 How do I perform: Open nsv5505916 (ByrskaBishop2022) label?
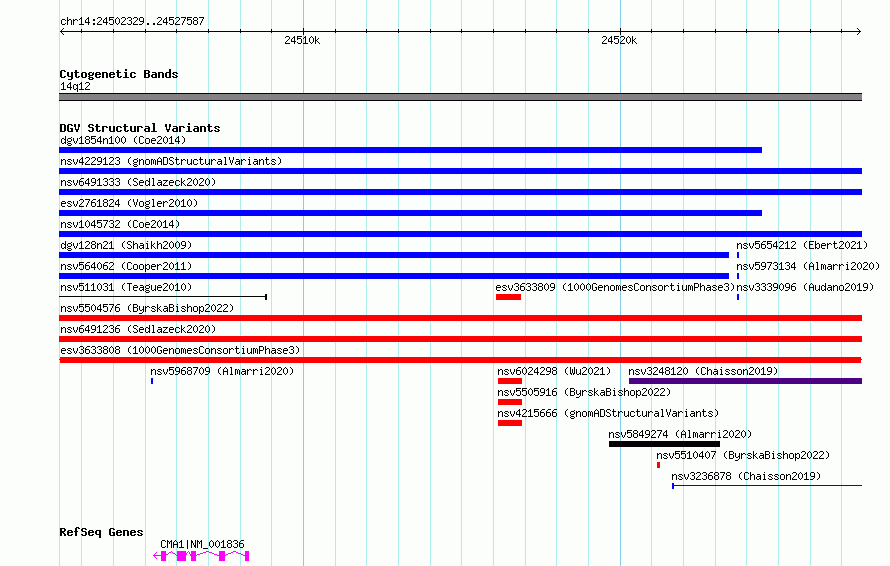[584, 392]
